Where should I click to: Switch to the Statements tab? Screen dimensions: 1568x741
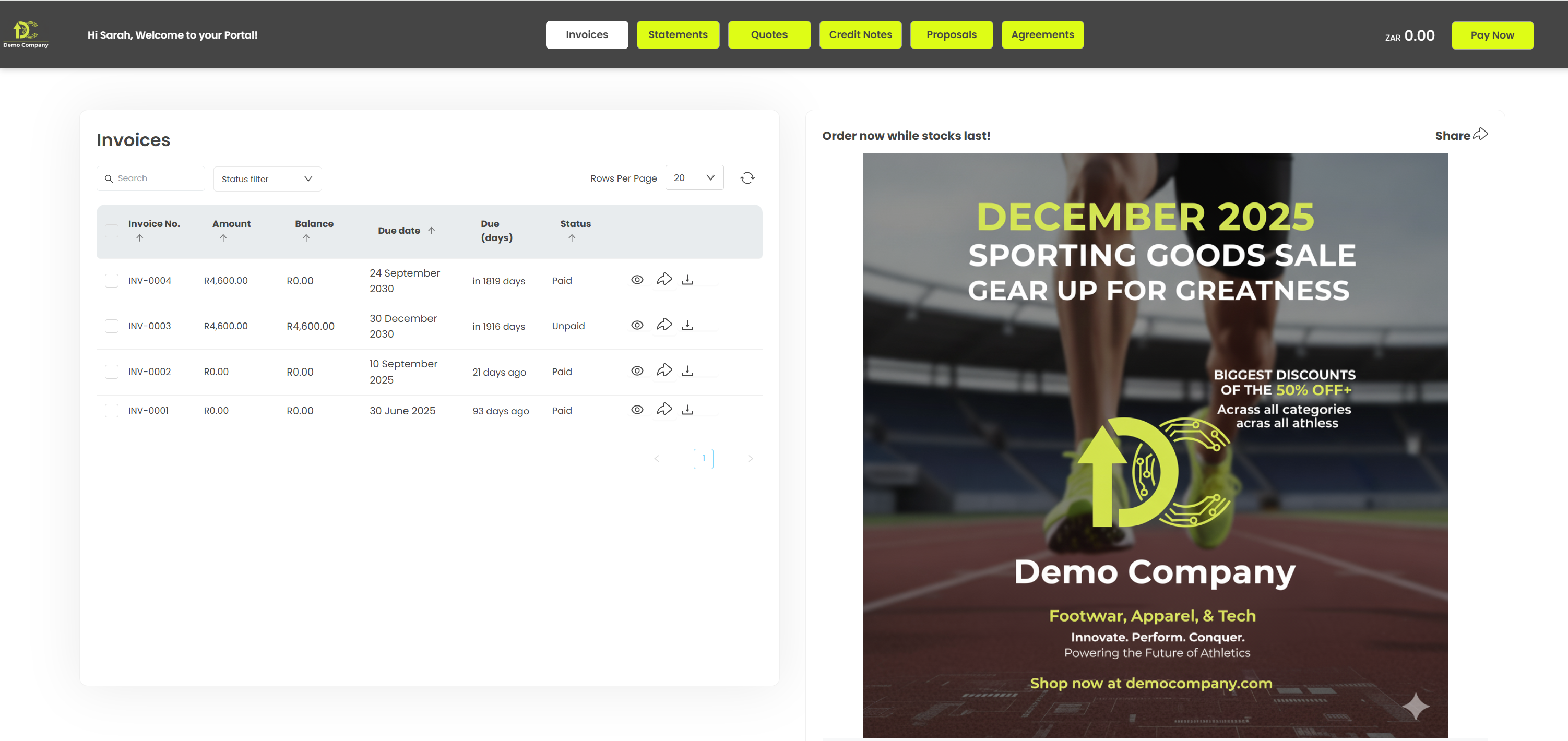point(678,34)
